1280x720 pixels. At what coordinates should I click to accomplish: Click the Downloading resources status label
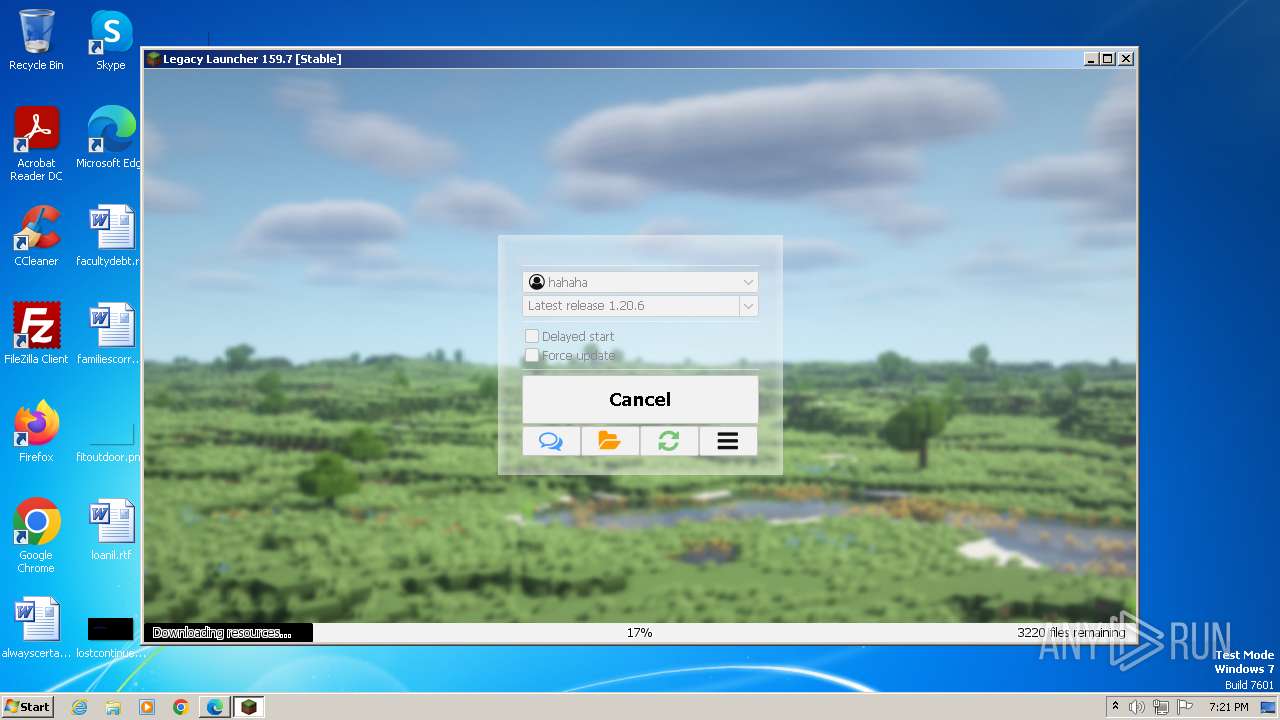[222, 632]
